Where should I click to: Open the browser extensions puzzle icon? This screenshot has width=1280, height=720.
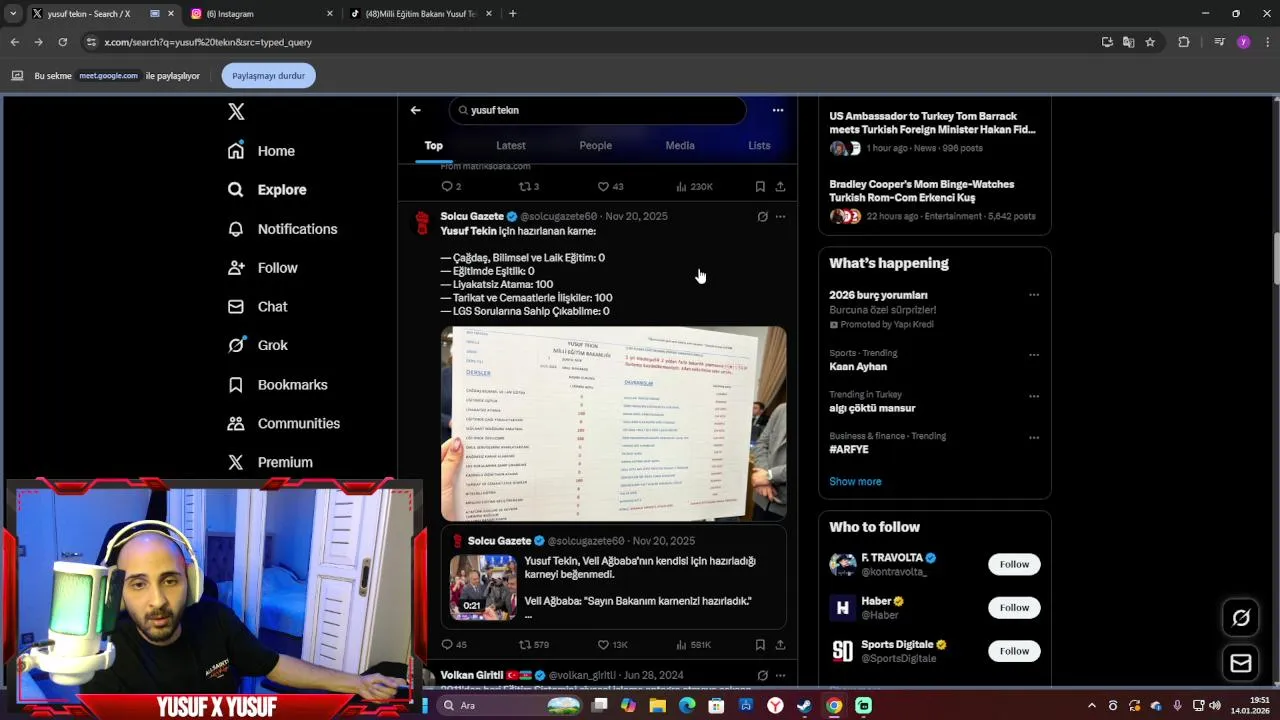(x=1184, y=42)
